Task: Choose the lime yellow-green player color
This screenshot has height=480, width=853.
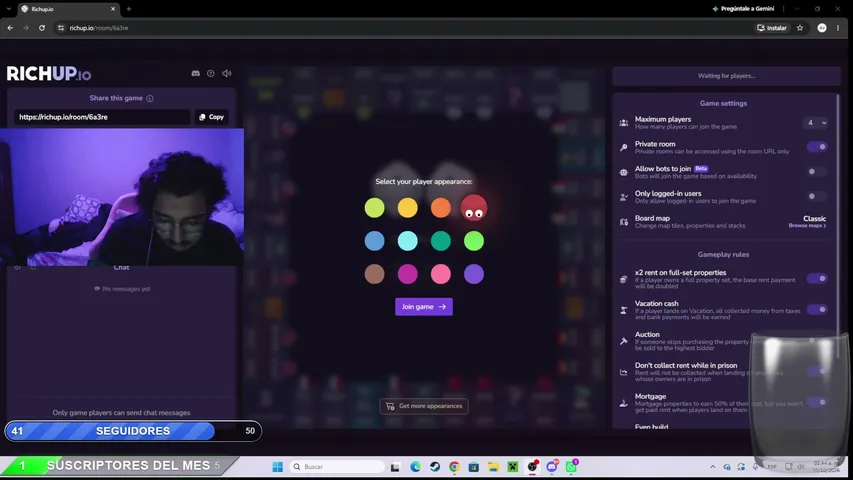Action: [x=374, y=207]
